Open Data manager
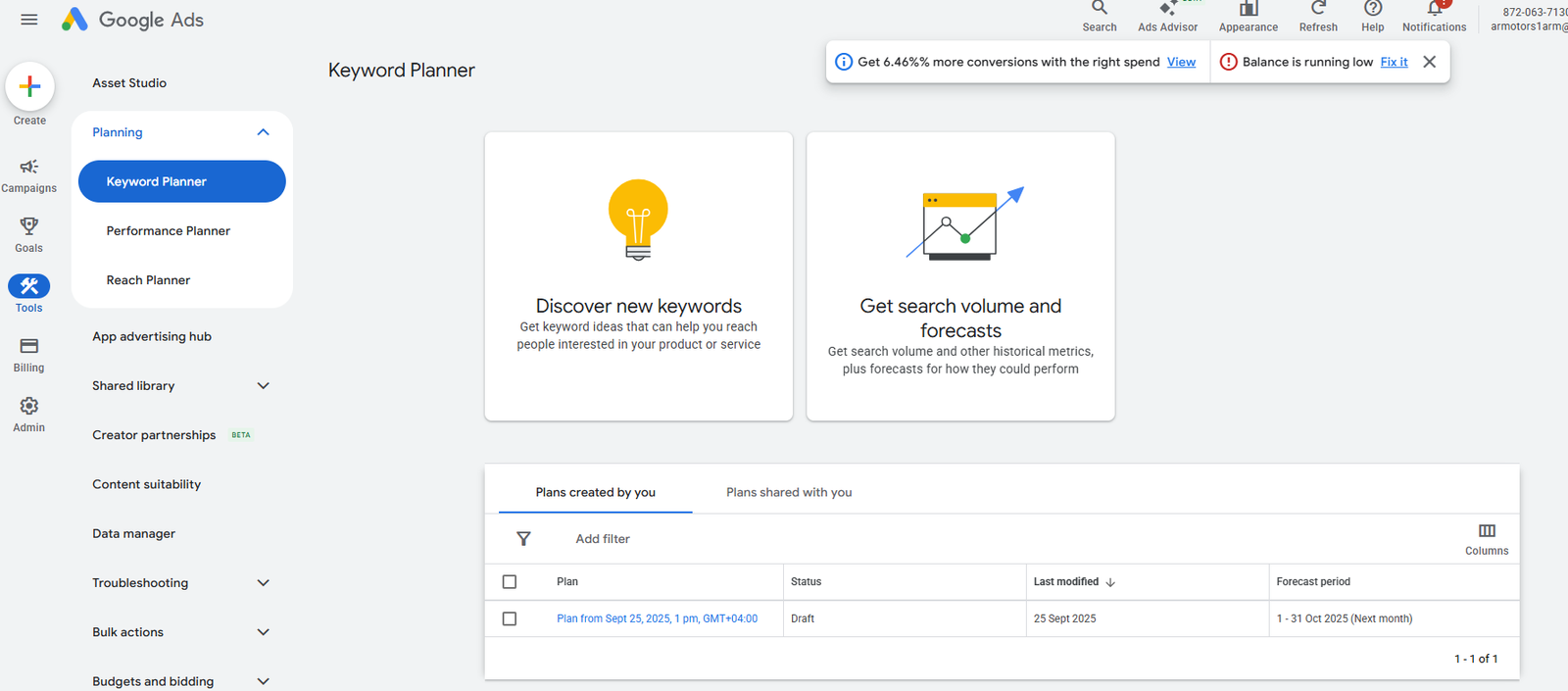 click(x=133, y=534)
